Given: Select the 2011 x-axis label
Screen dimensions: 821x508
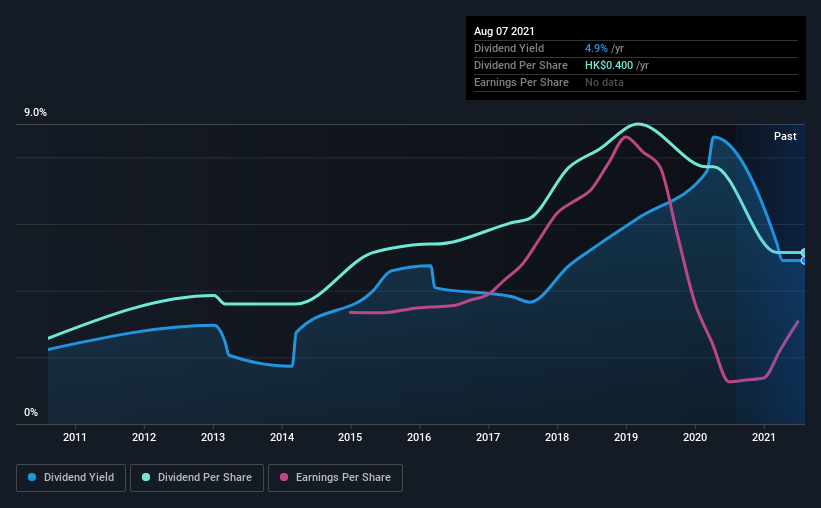Looking at the screenshot, I should click(x=75, y=437).
